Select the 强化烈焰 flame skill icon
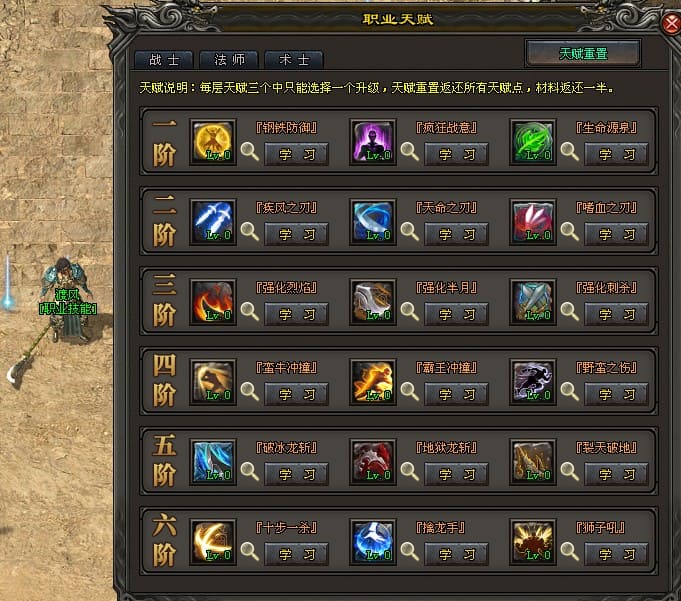The width and height of the screenshot is (681, 601). [213, 302]
